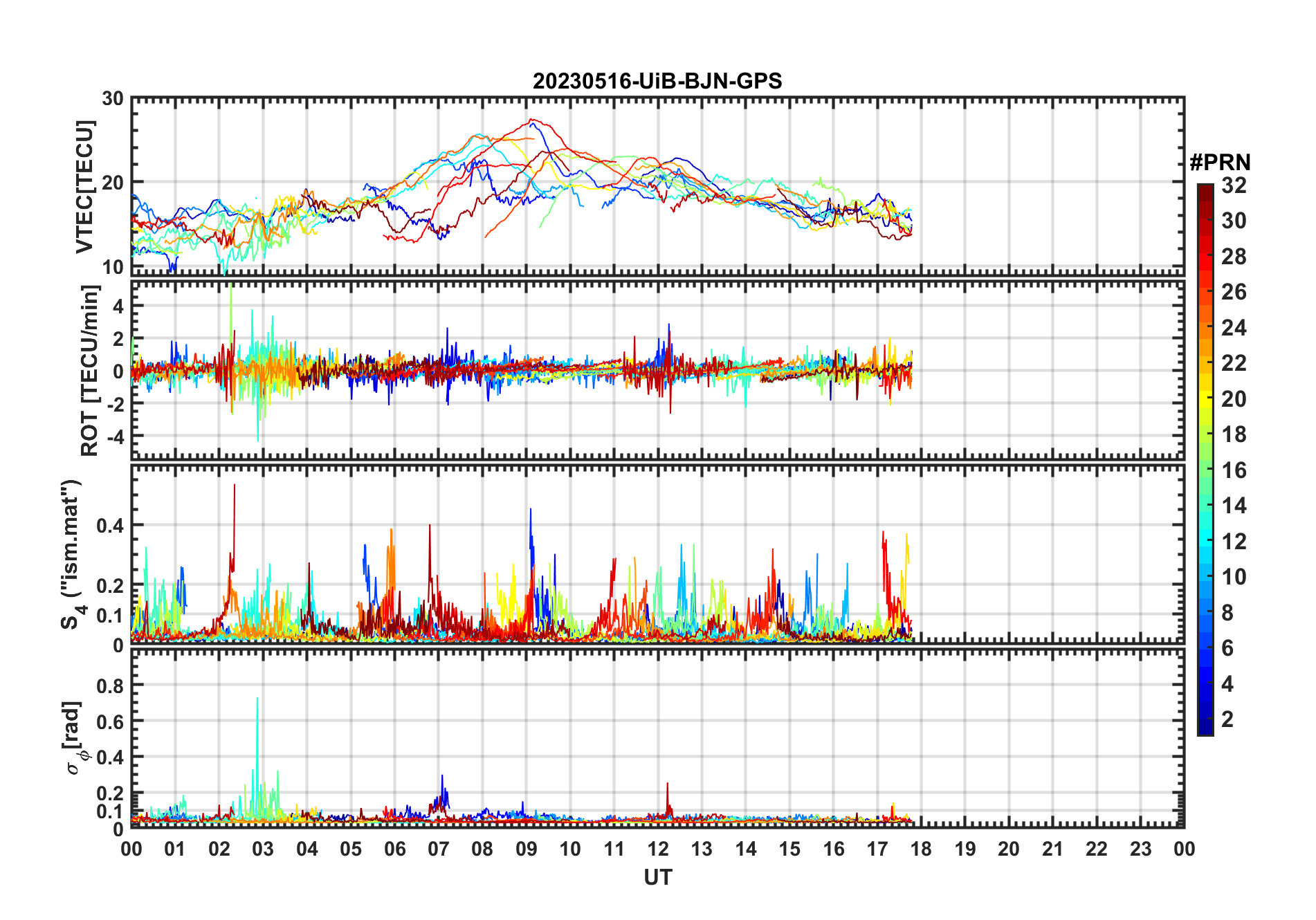Click colorbar tick label 2
Screen dimensions: 1316x920
1227,719
